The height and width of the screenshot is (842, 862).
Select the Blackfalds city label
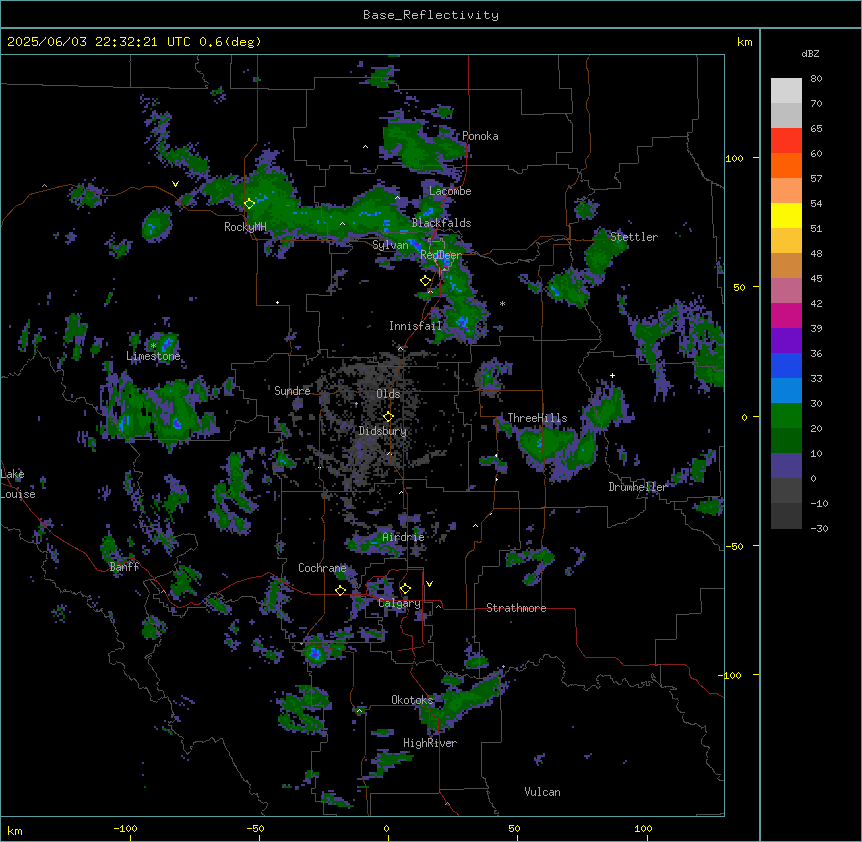[x=441, y=223]
